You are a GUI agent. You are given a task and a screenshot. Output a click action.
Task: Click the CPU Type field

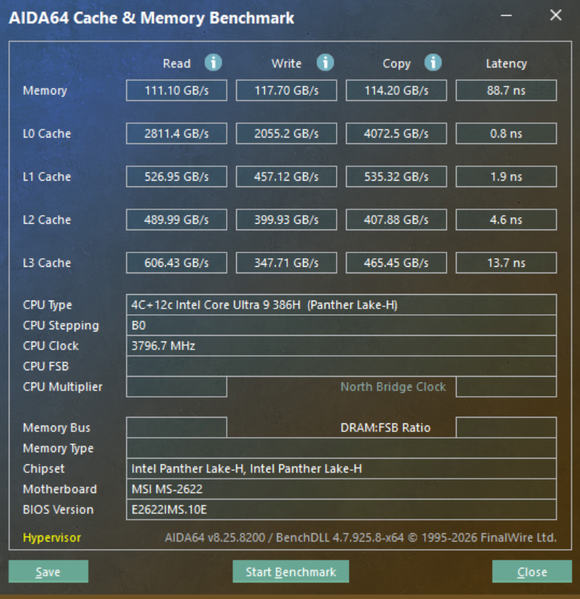pos(341,305)
